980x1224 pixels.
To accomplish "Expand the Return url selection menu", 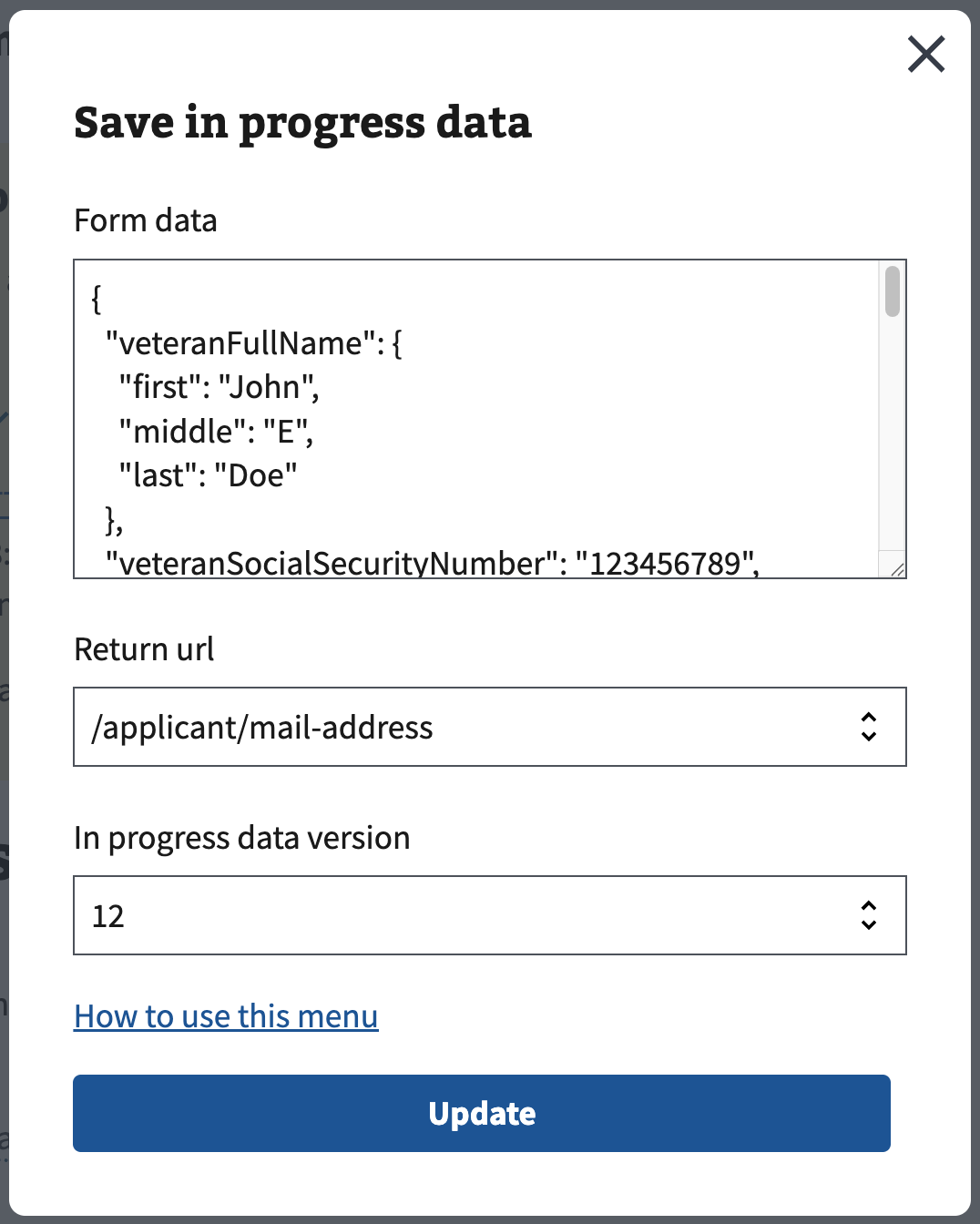I will click(x=490, y=727).
